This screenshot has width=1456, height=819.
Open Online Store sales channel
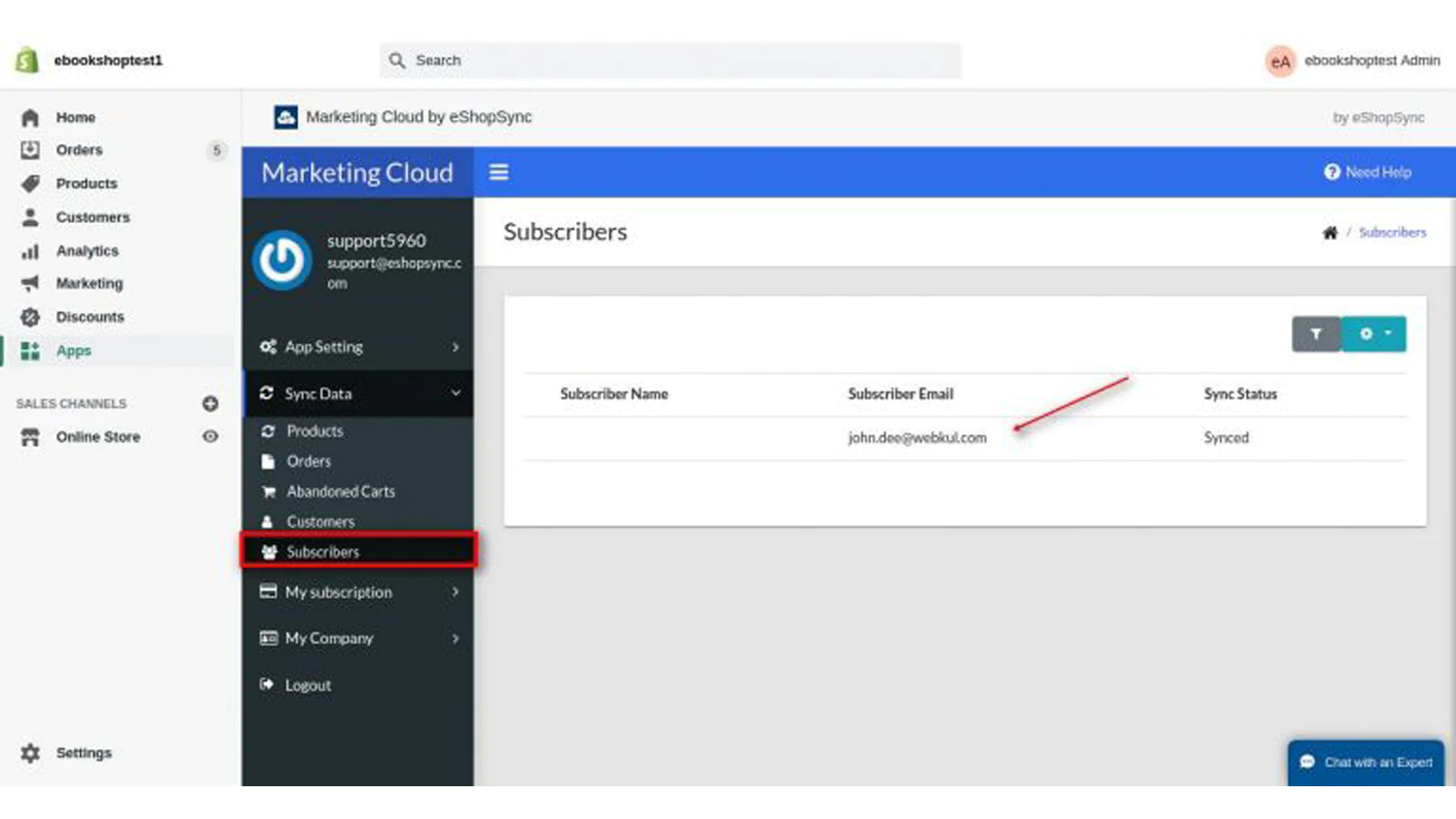(x=98, y=438)
